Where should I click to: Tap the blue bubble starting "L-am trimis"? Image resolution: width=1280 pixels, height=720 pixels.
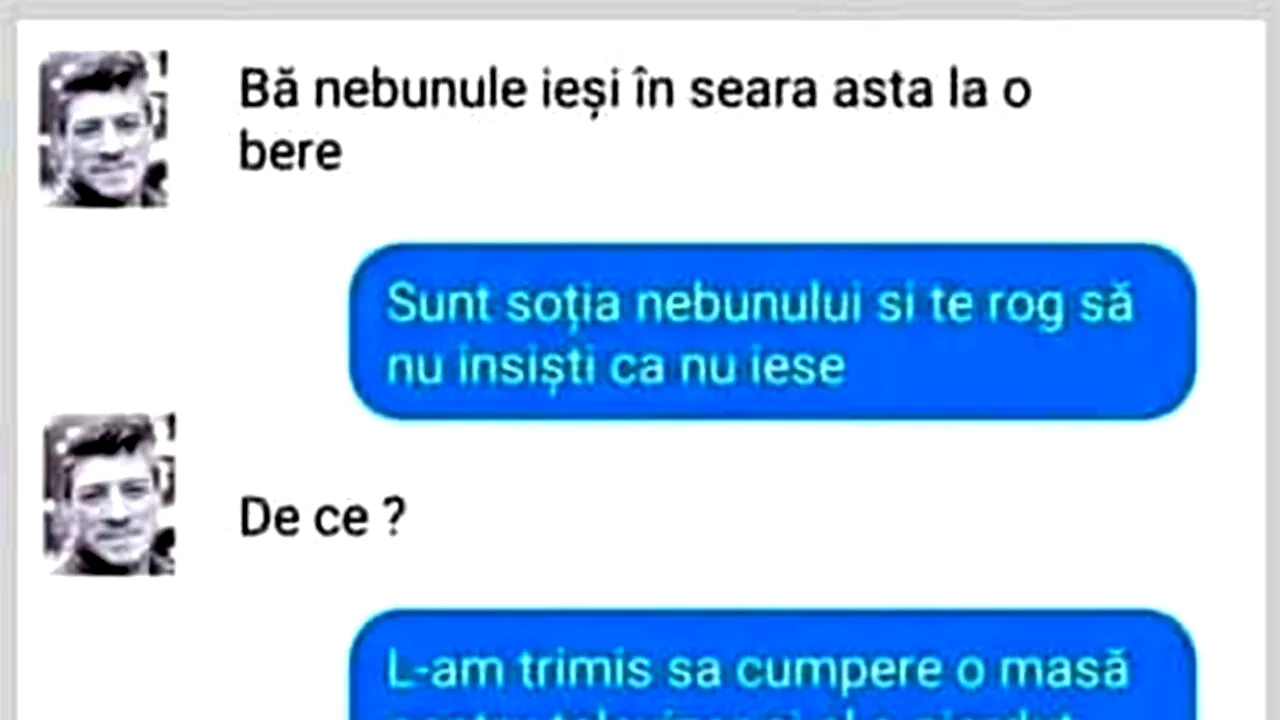click(x=772, y=665)
